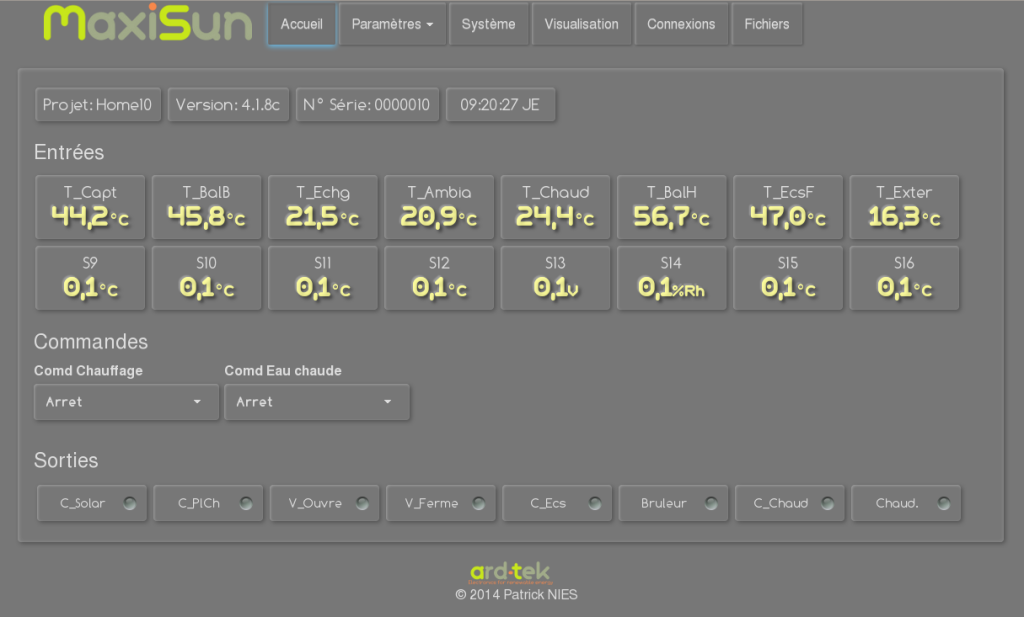Expand the Comd Eau chaude dropdown

pyautogui.click(x=316, y=402)
